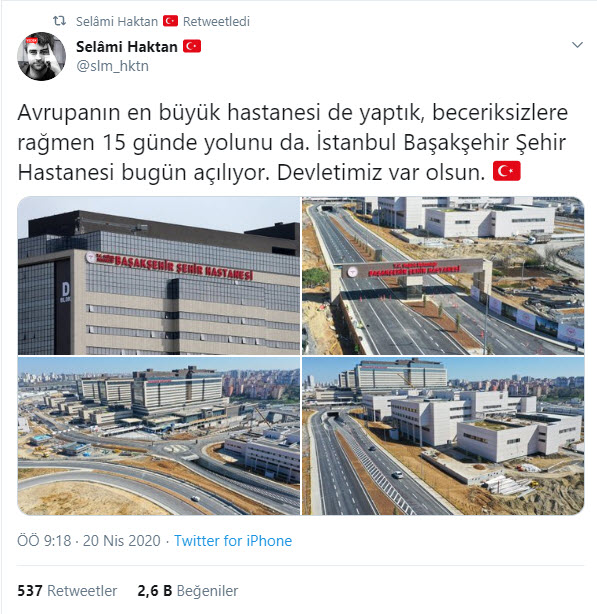
Task: Open the @slm_hktn handle link
Action: (113, 66)
